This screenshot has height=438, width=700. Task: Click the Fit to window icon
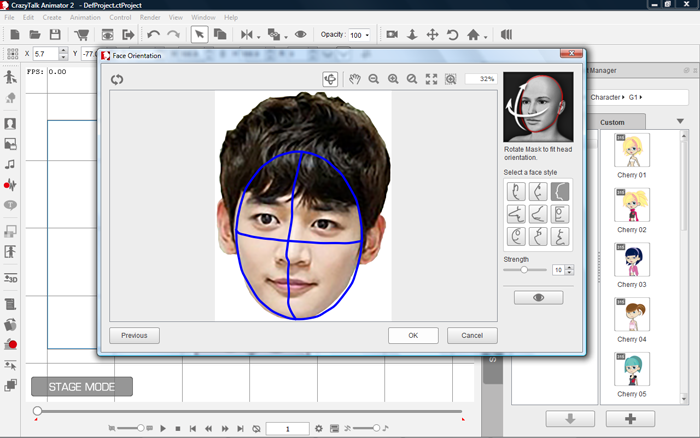[x=432, y=79]
